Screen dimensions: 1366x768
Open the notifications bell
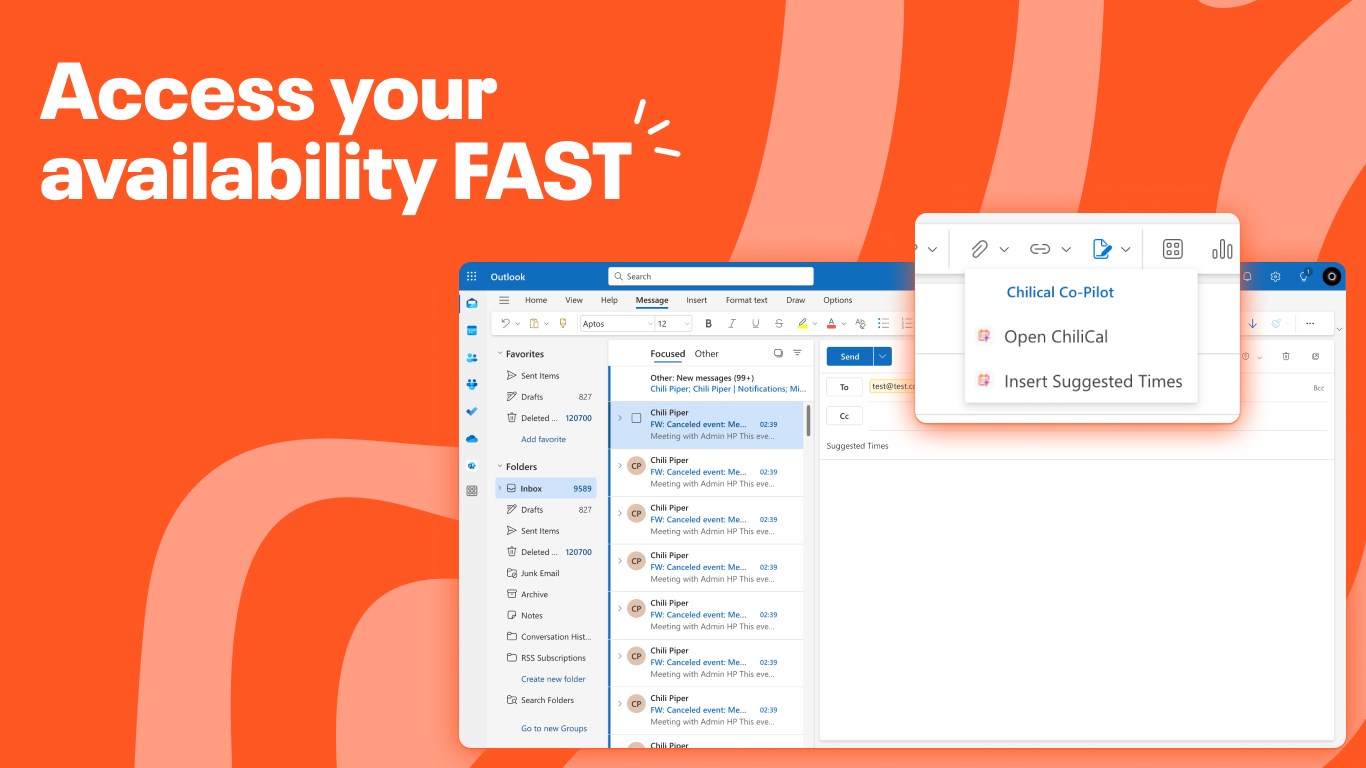(x=1247, y=277)
